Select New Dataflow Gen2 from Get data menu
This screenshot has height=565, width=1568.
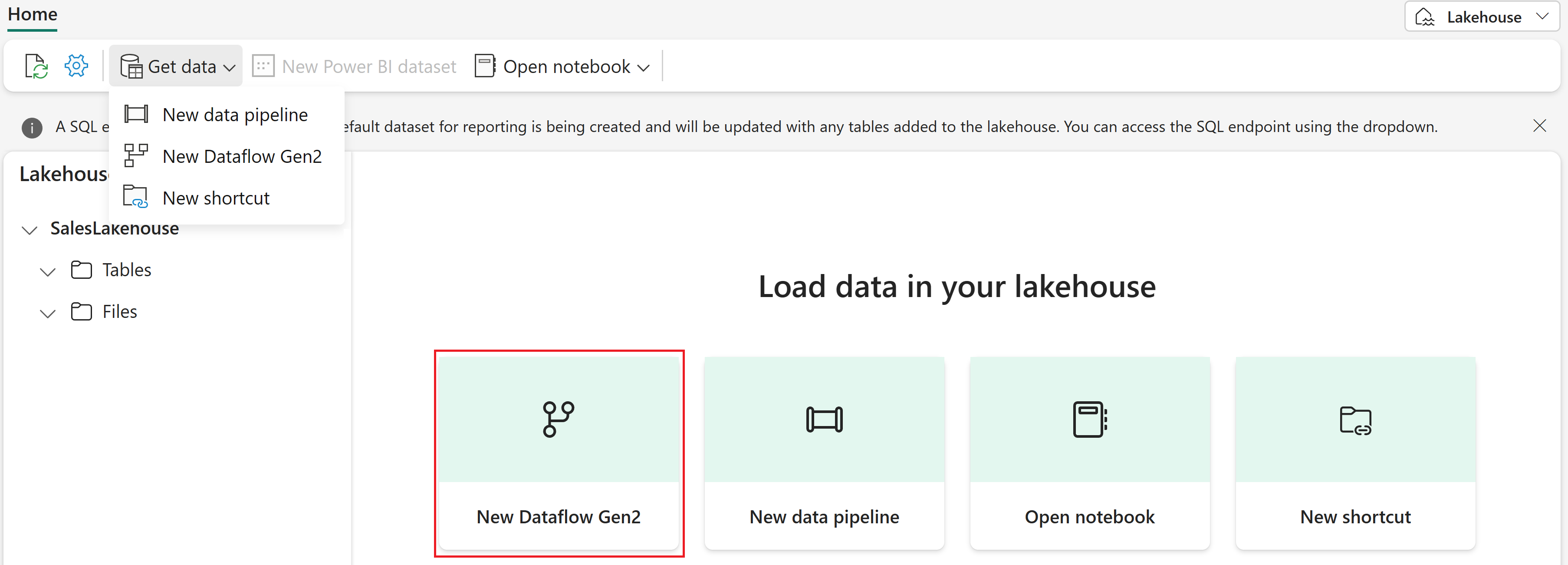point(244,156)
